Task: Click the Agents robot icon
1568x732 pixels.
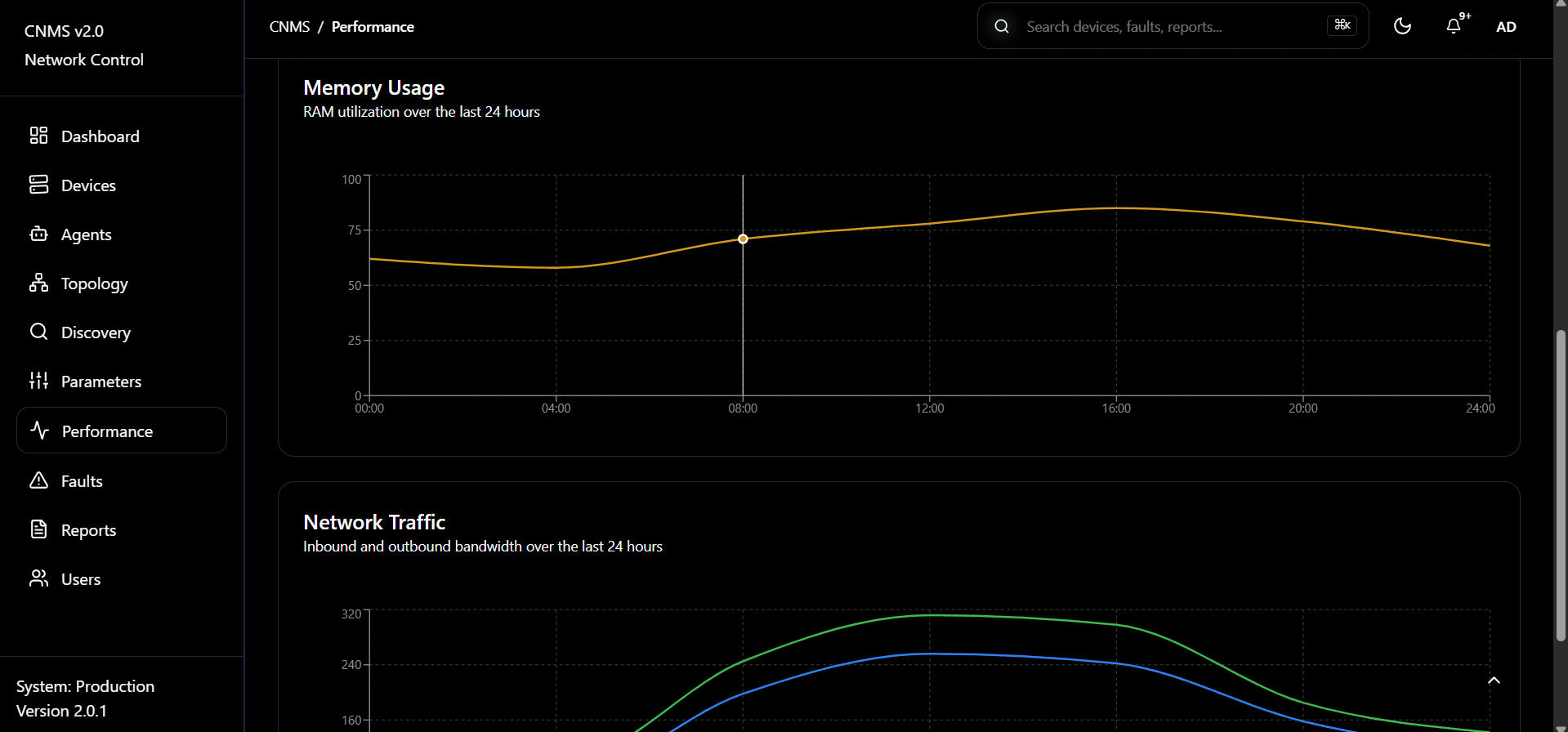Action: pos(38,234)
